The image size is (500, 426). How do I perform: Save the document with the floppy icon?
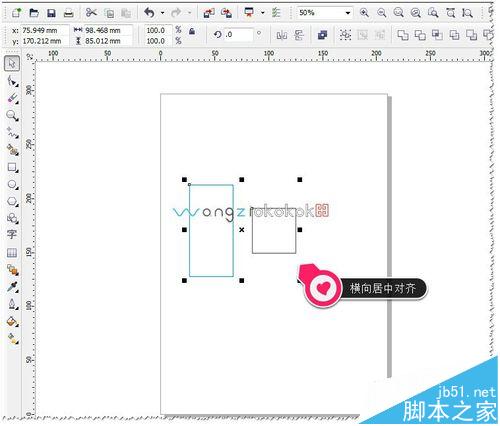[51, 13]
